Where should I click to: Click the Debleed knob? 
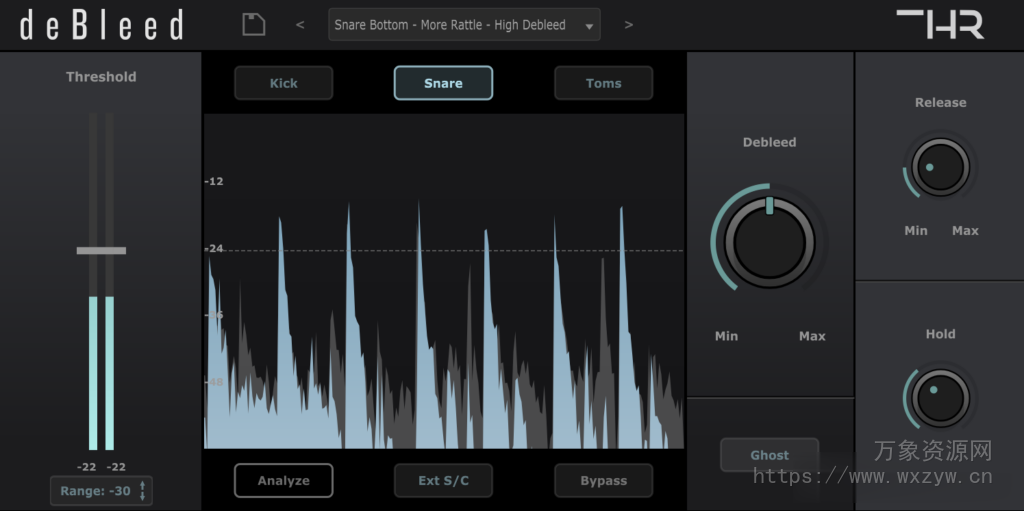(769, 241)
